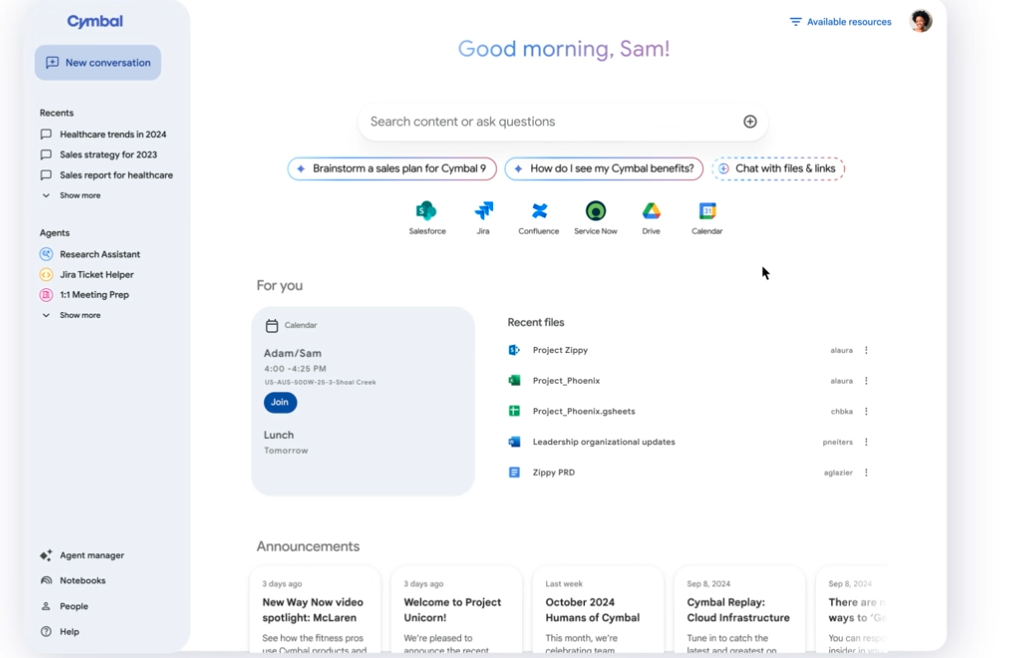The image size is (1017, 658).
Task: Toggle Available resources filter
Action: 840,21
